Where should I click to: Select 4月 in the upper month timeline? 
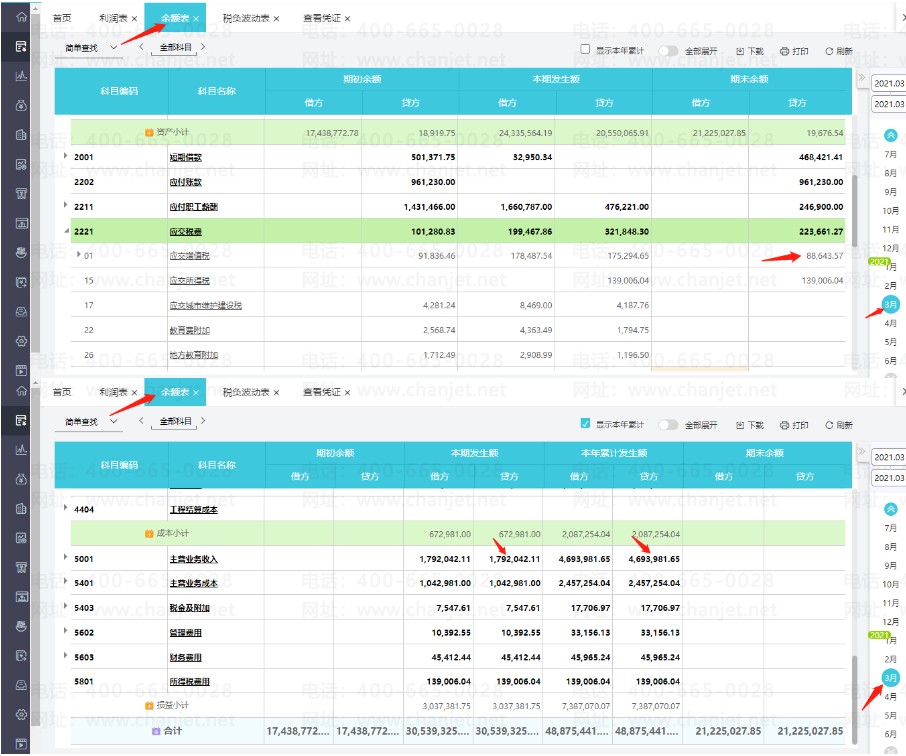pyautogui.click(x=890, y=323)
